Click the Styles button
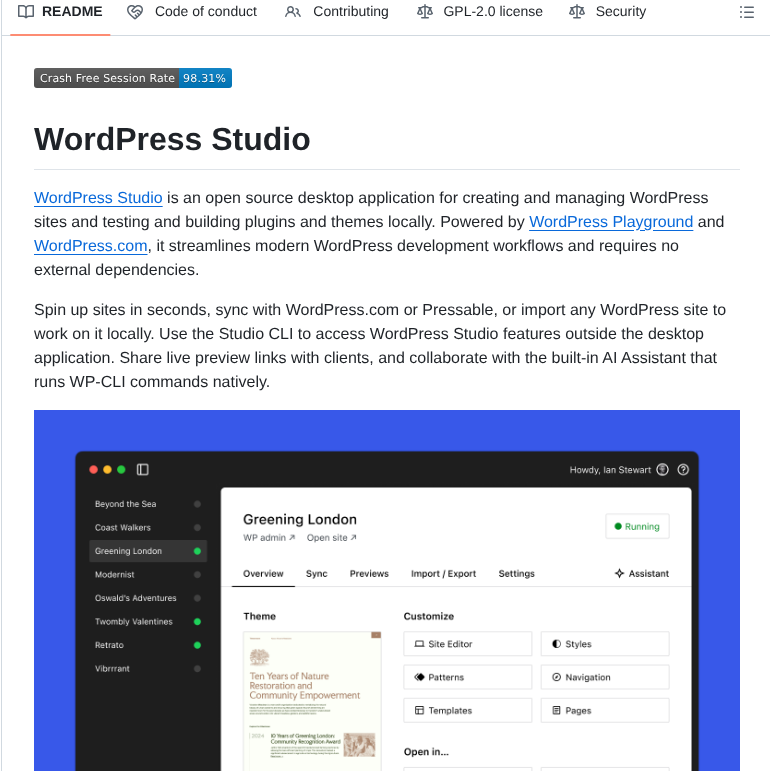Image resolution: width=770 pixels, height=771 pixels. (x=605, y=644)
